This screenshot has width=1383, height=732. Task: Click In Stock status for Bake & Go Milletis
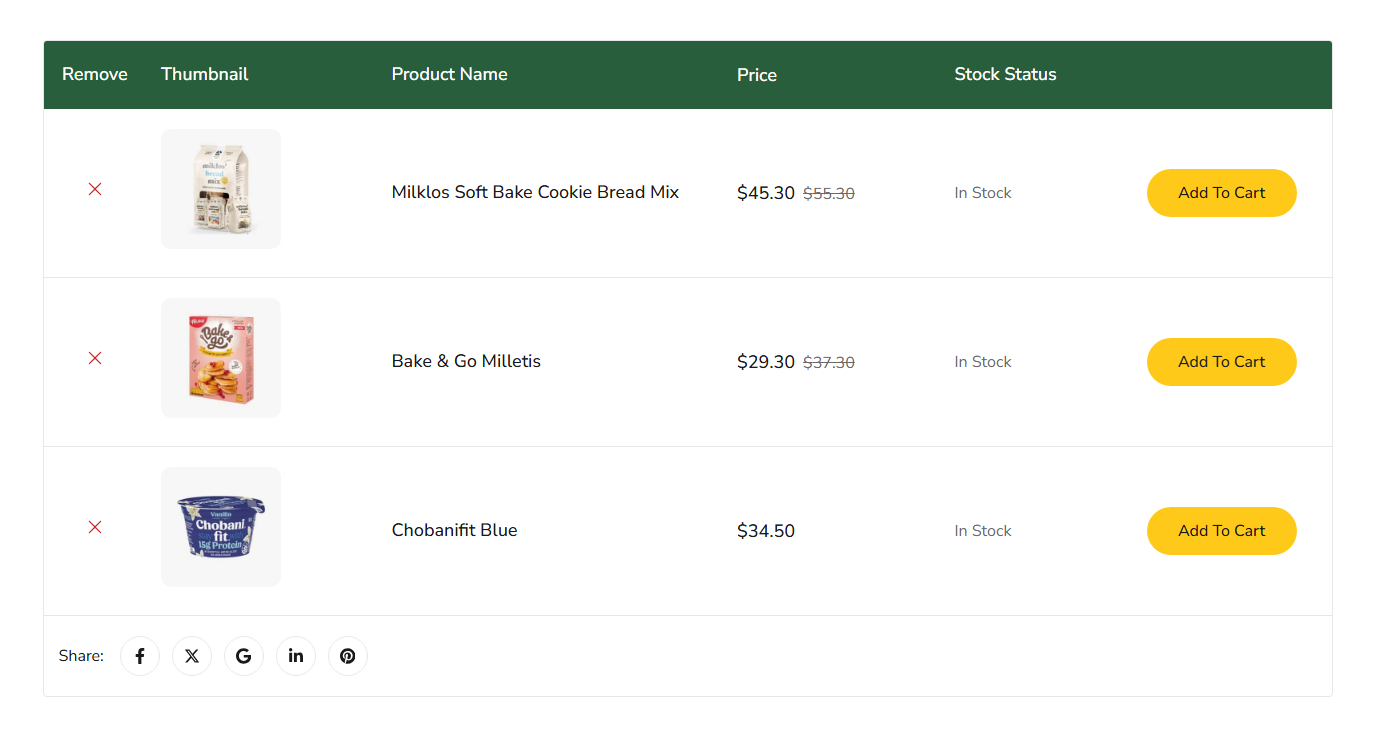(x=983, y=362)
